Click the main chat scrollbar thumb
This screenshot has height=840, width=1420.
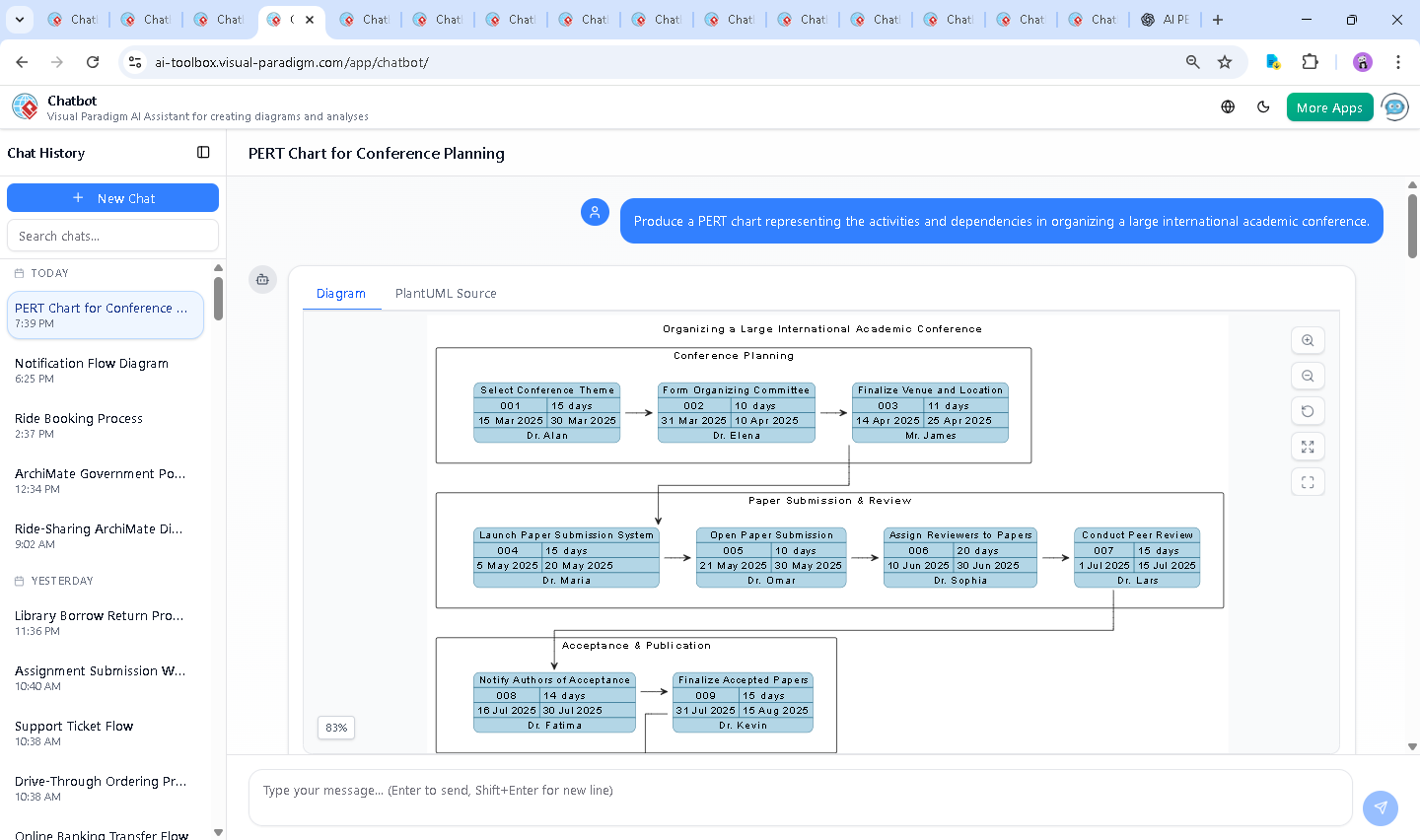click(x=1412, y=226)
